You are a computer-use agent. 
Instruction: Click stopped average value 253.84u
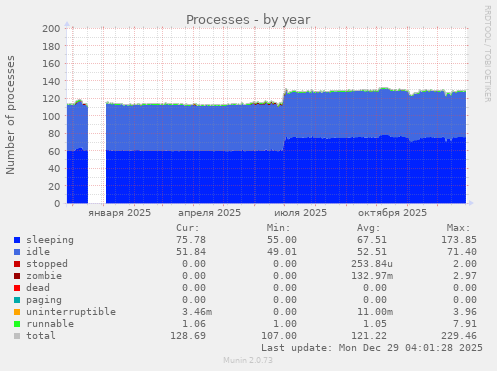[372, 264]
